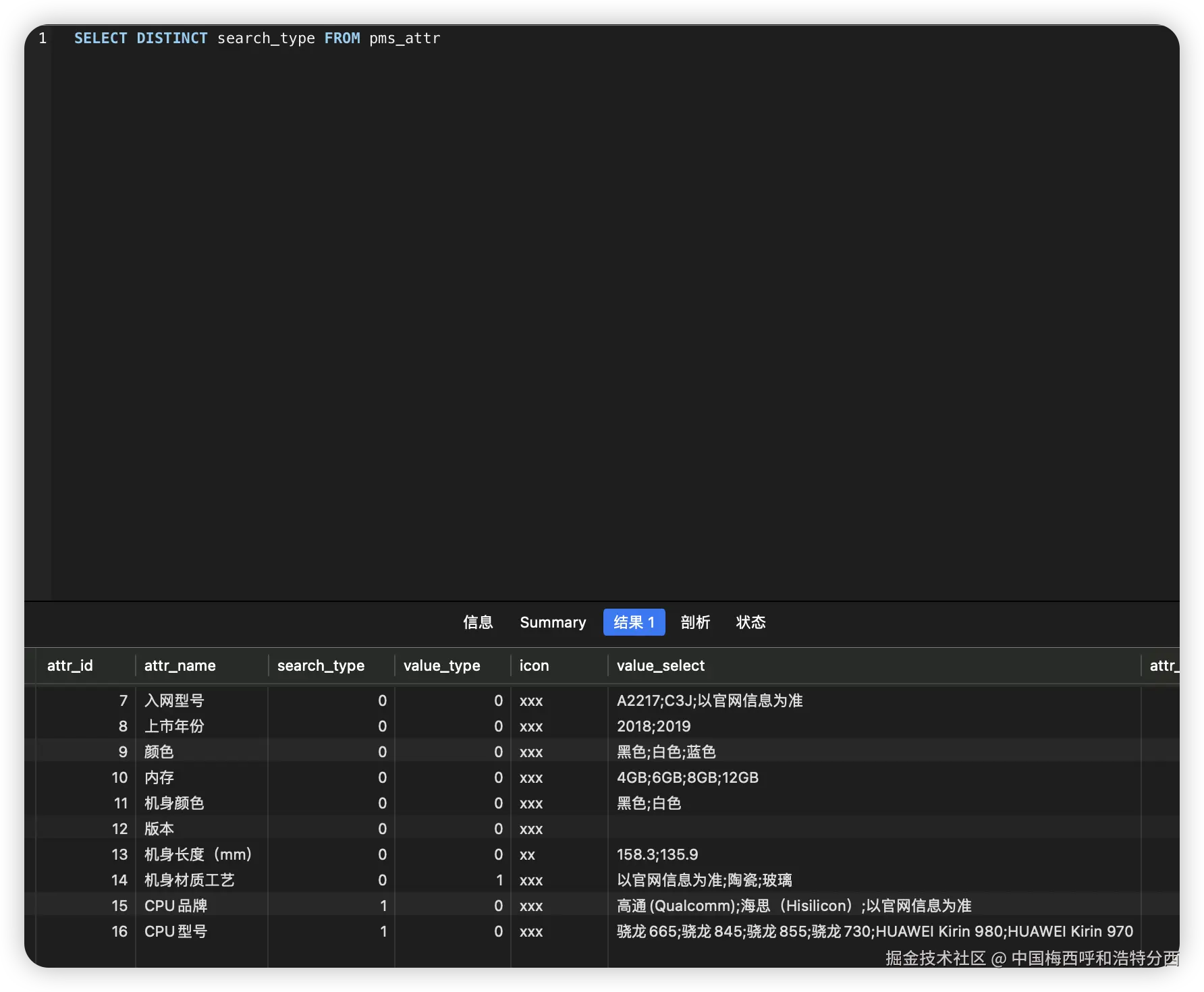Select the CPU 型号 cell
Viewport: 1204px width, 992px height.
tap(201, 931)
